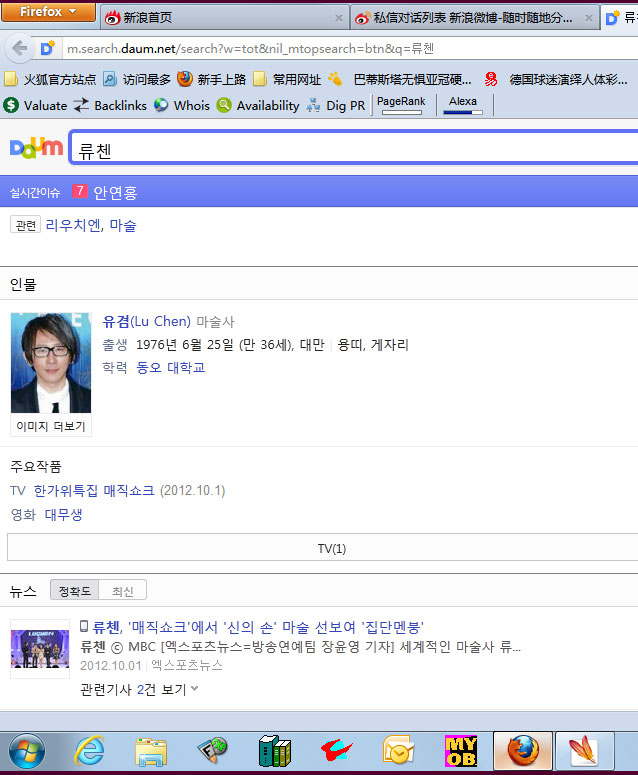Open the Firefox application menu
638x775 pixels.
[x=48, y=12]
